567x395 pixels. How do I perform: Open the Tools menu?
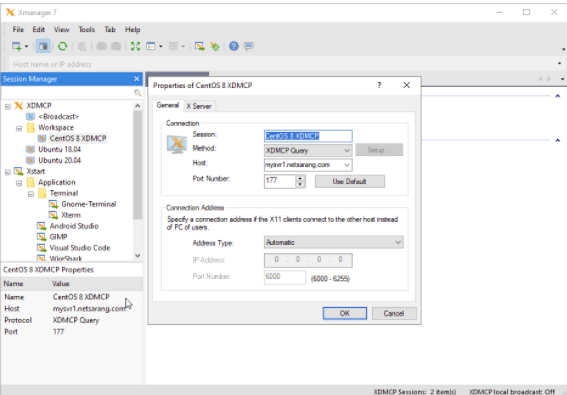click(x=87, y=30)
